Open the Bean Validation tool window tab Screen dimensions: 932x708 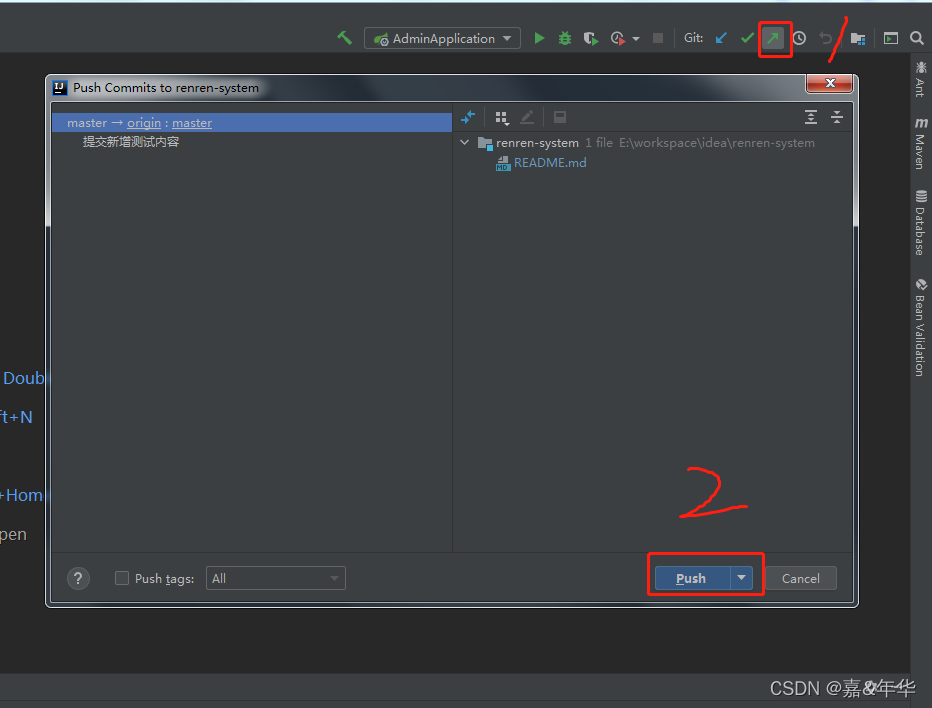[920, 327]
